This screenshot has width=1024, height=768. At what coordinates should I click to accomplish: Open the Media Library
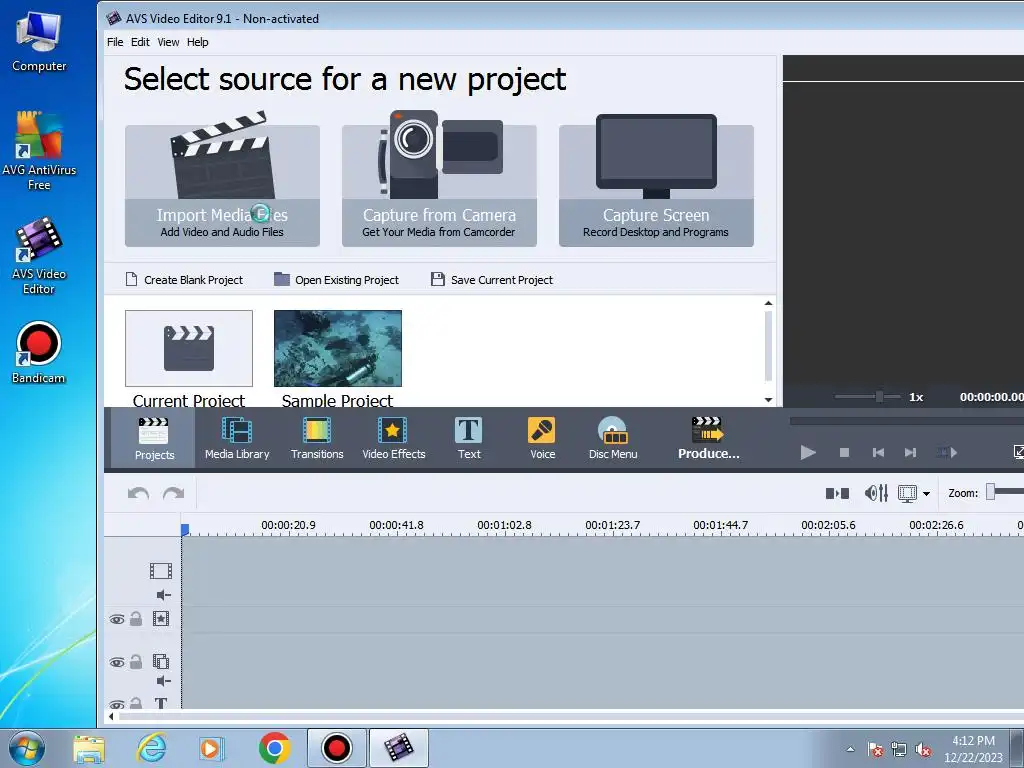(236, 438)
